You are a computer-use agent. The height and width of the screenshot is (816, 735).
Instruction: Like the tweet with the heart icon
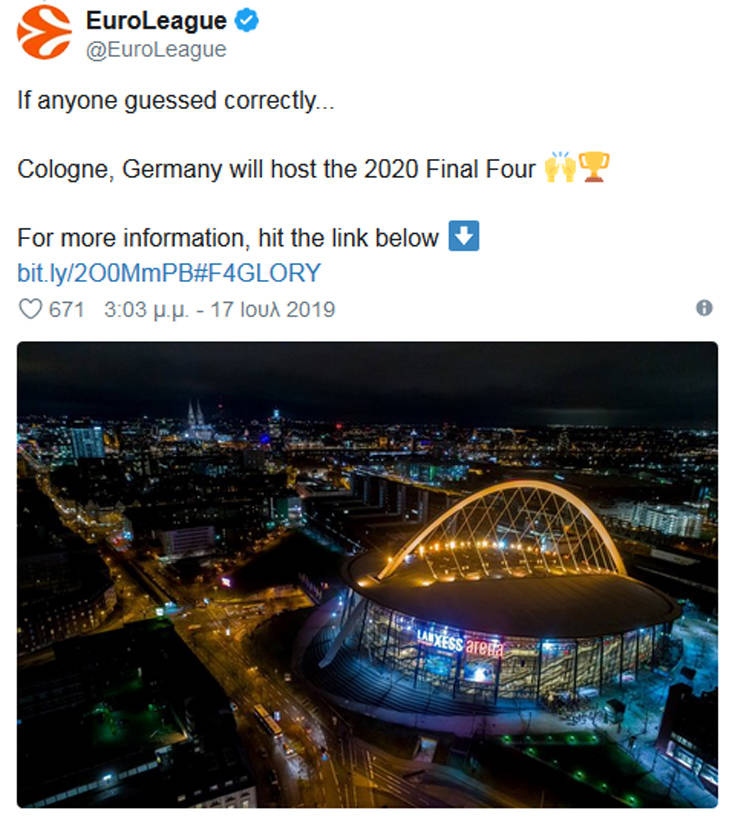tap(31, 309)
